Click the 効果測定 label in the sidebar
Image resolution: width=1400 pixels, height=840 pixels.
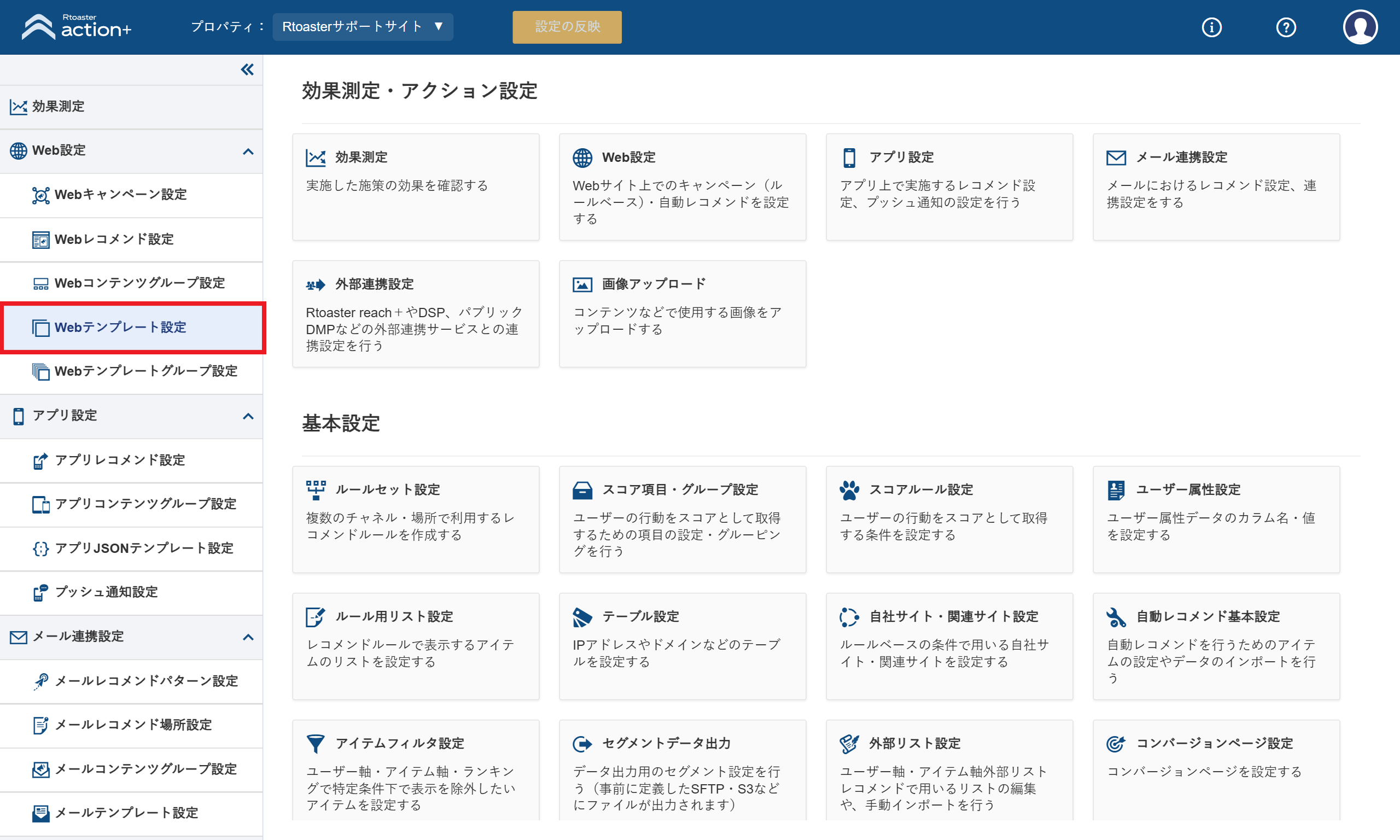[59, 107]
